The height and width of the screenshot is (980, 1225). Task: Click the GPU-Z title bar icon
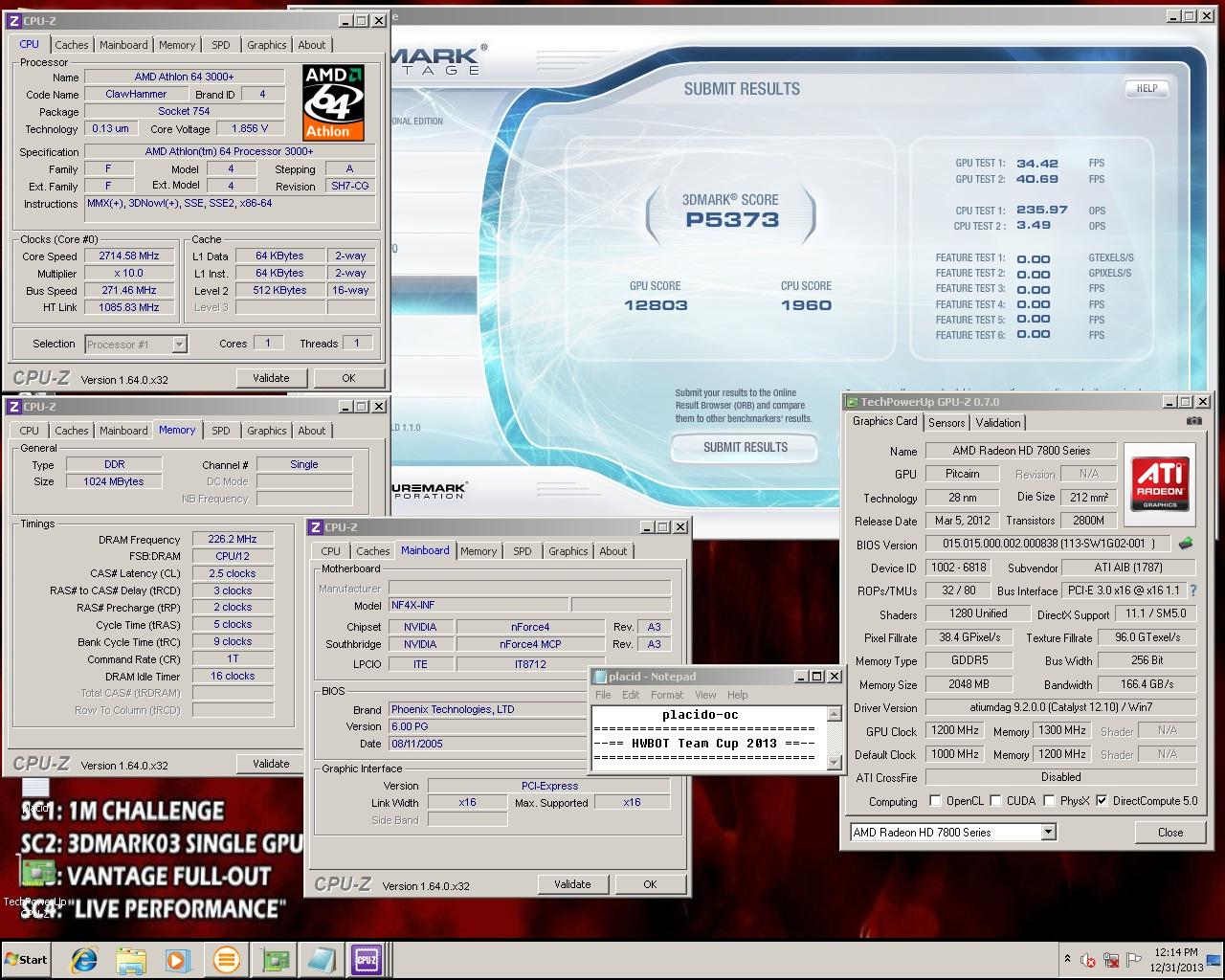tap(852, 402)
